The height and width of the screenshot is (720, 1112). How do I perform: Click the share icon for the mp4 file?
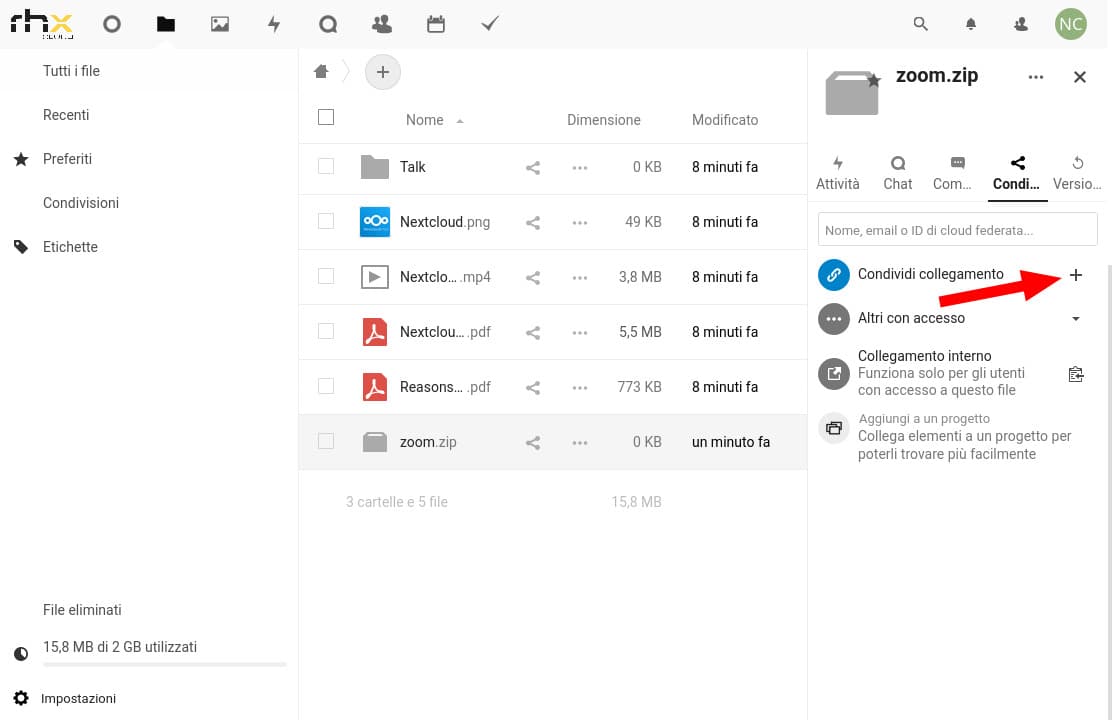tap(533, 278)
